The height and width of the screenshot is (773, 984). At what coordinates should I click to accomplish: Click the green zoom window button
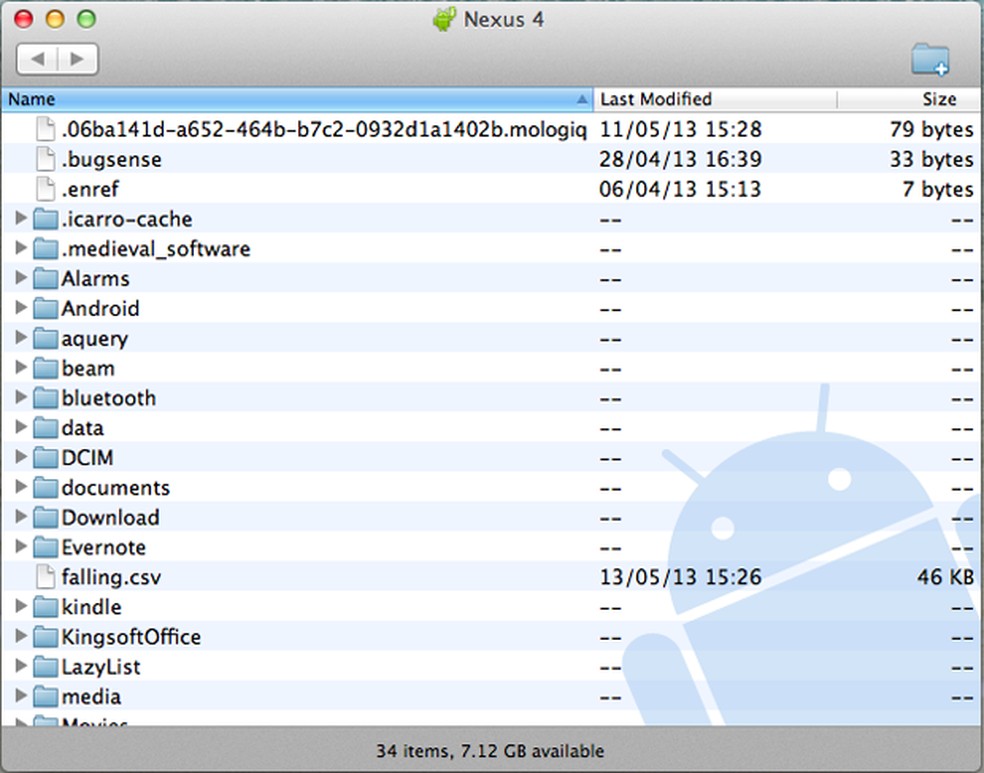(x=86, y=19)
